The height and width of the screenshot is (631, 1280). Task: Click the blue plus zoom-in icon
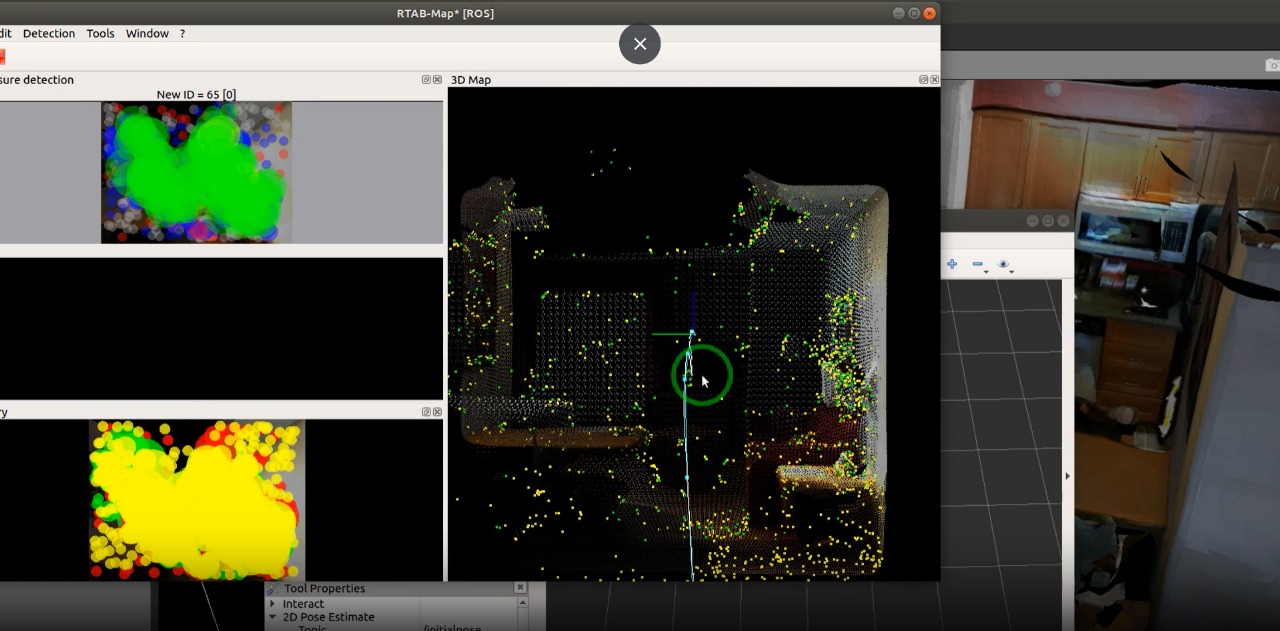[x=952, y=264]
